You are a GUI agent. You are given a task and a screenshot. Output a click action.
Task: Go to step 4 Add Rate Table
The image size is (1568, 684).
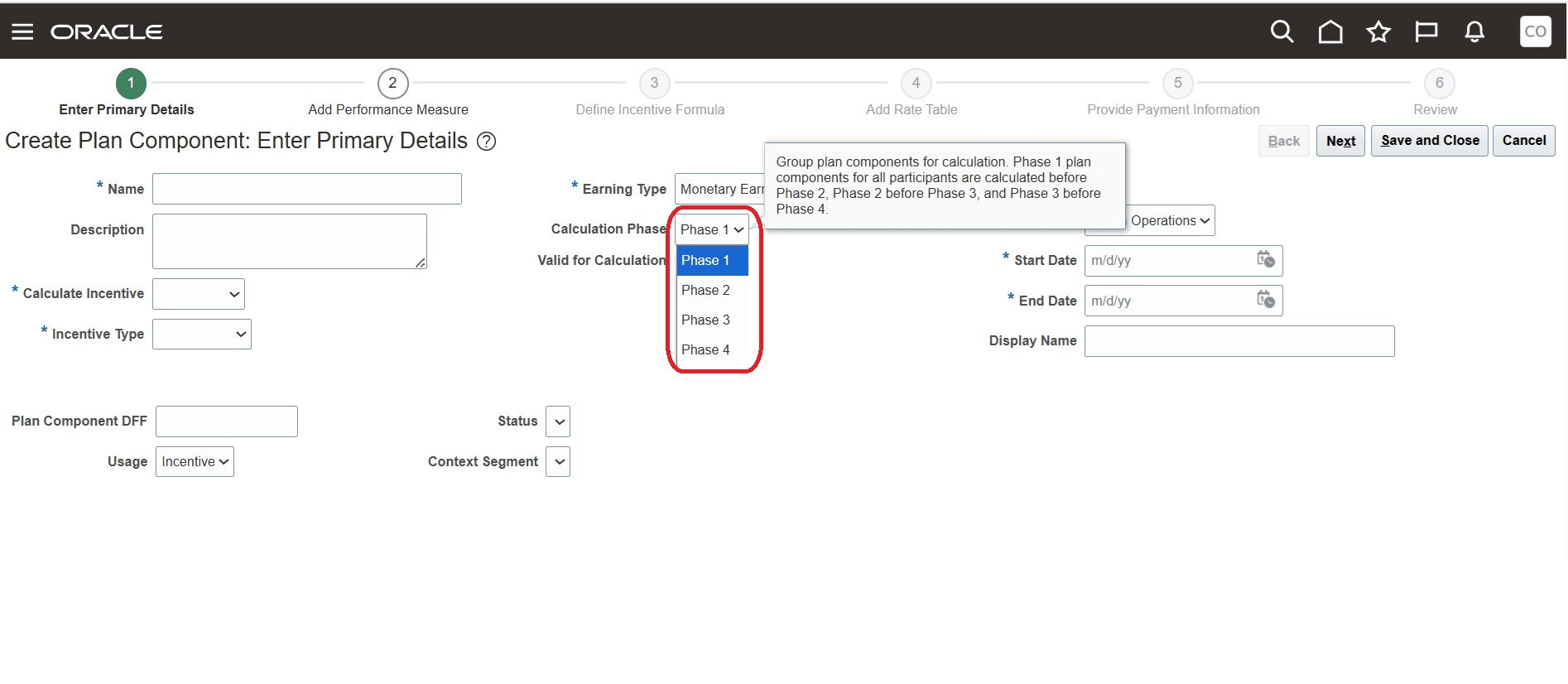(x=916, y=83)
